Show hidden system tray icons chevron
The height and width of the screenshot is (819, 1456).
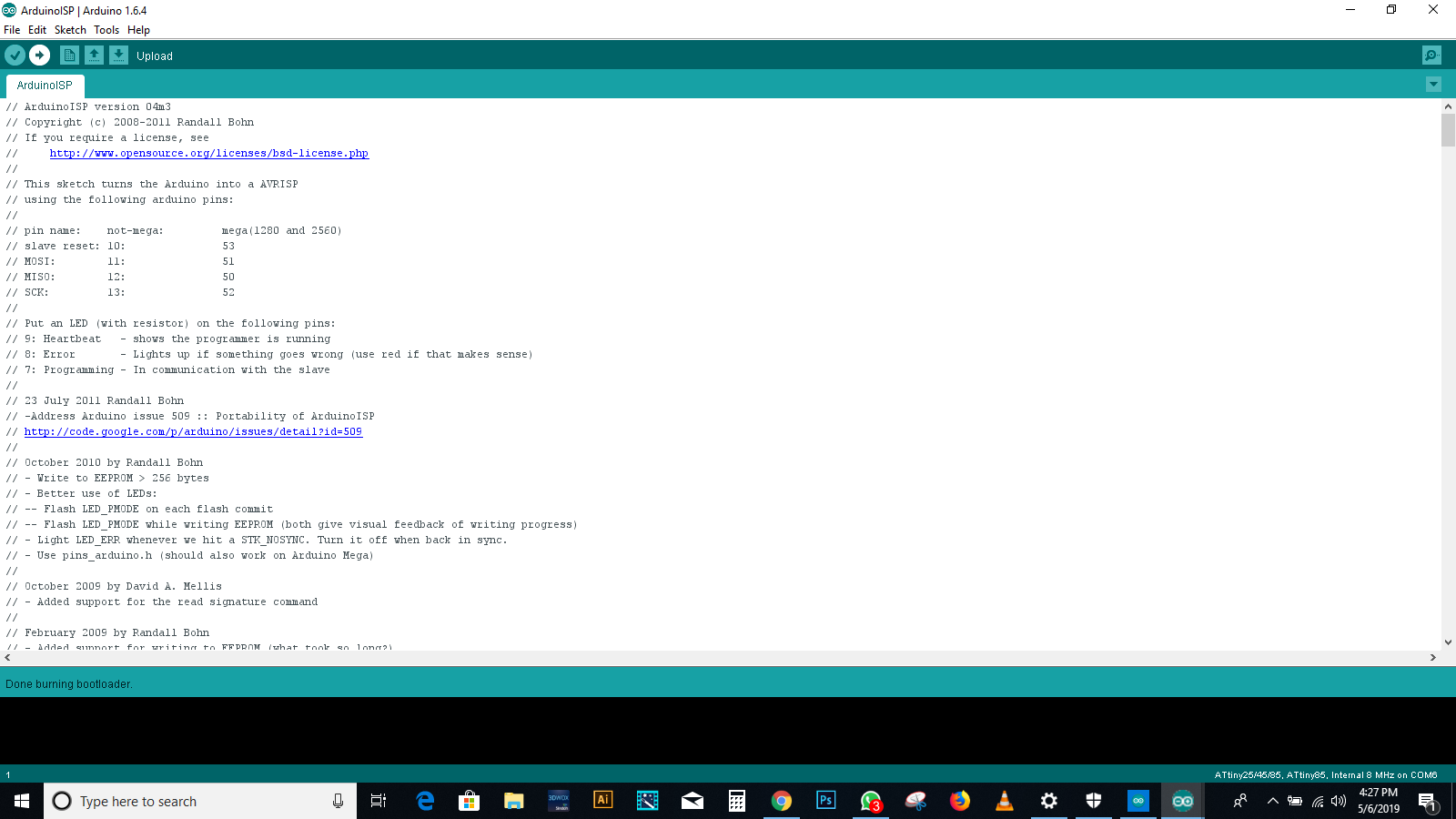click(x=1272, y=801)
